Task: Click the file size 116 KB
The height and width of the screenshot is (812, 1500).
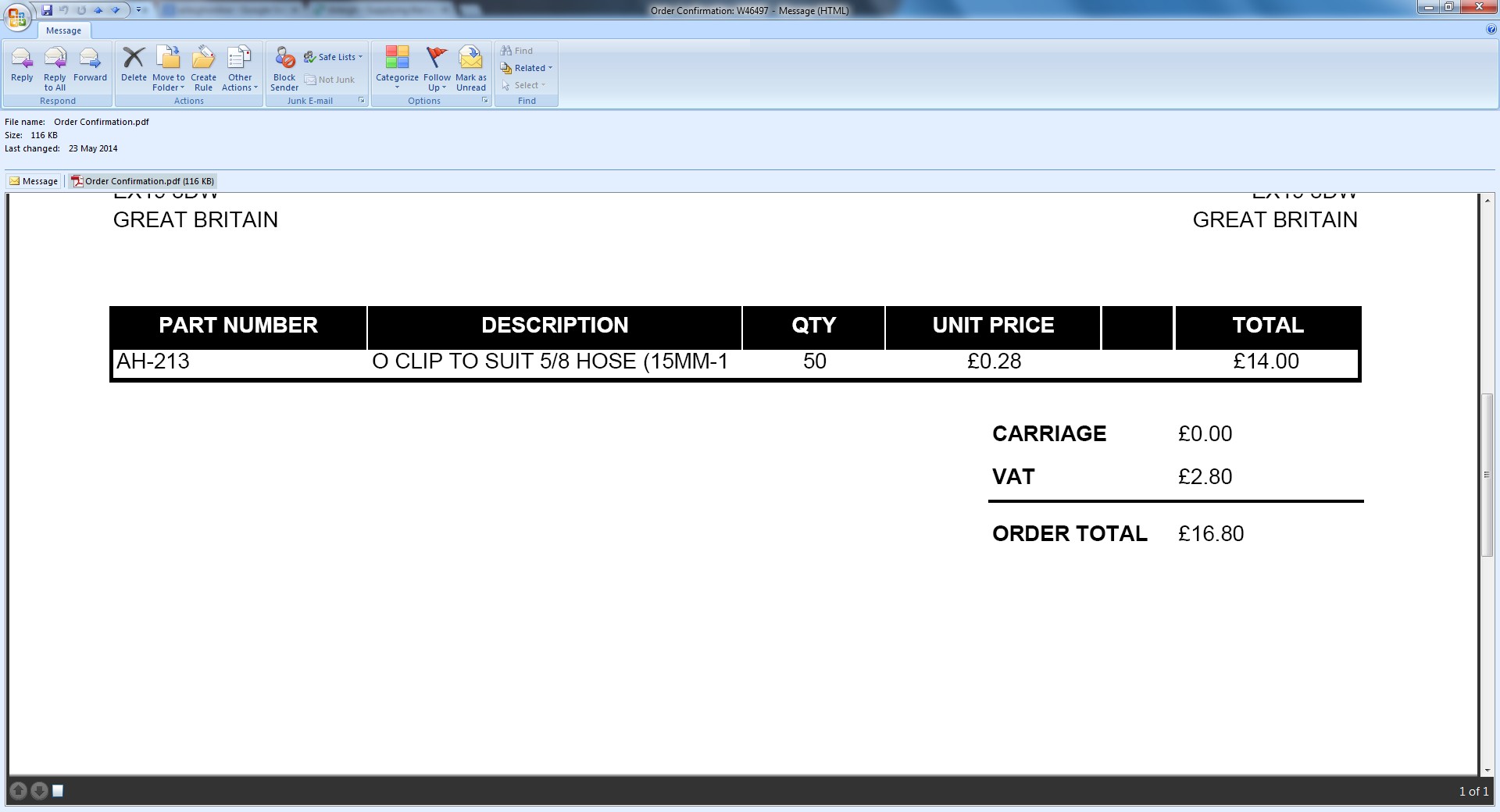Action: tap(45, 135)
